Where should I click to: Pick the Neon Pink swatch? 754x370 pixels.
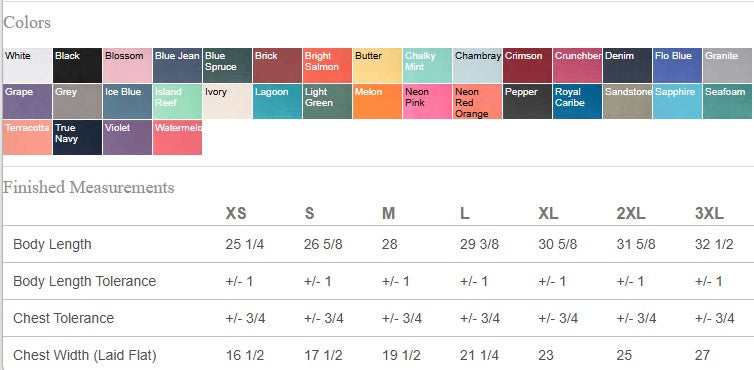427,102
